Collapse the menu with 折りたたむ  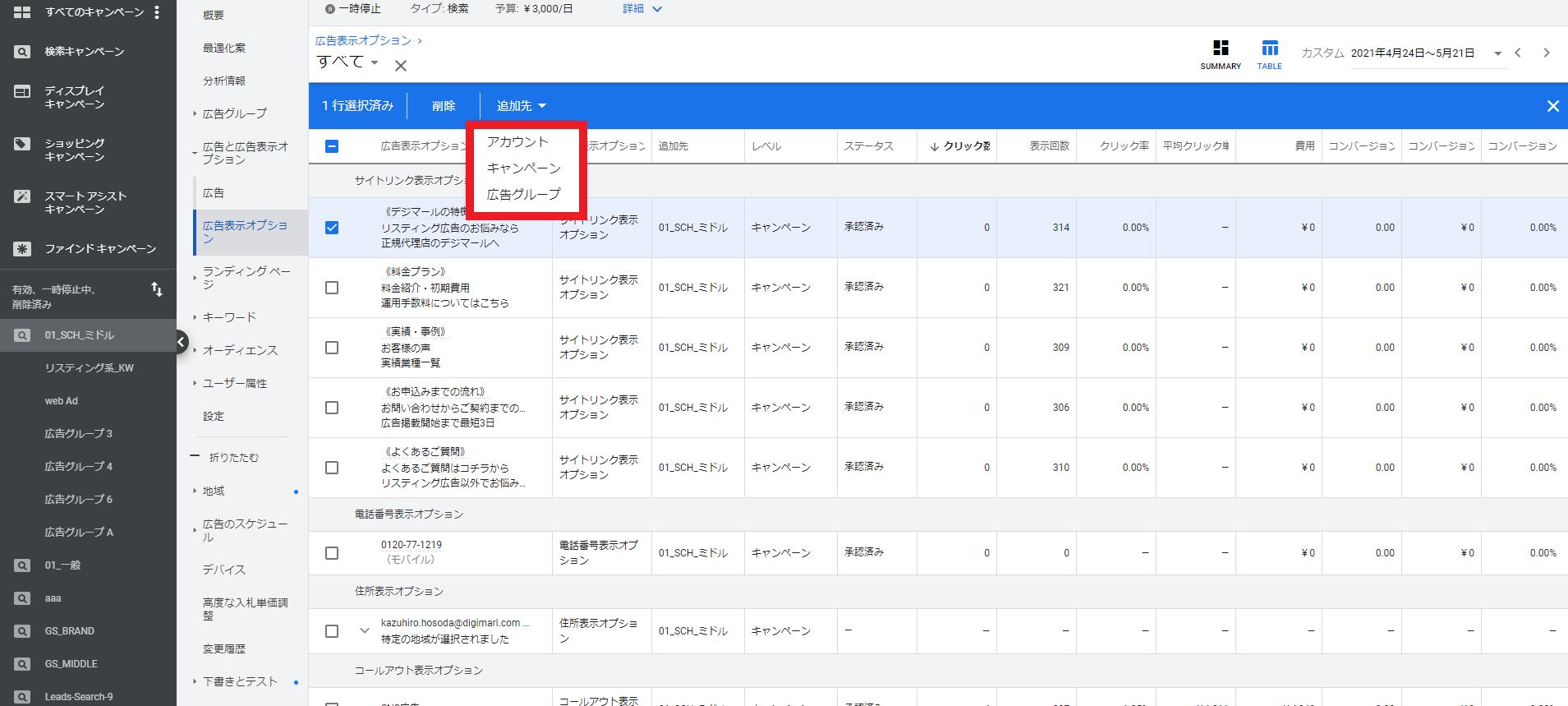click(x=225, y=457)
